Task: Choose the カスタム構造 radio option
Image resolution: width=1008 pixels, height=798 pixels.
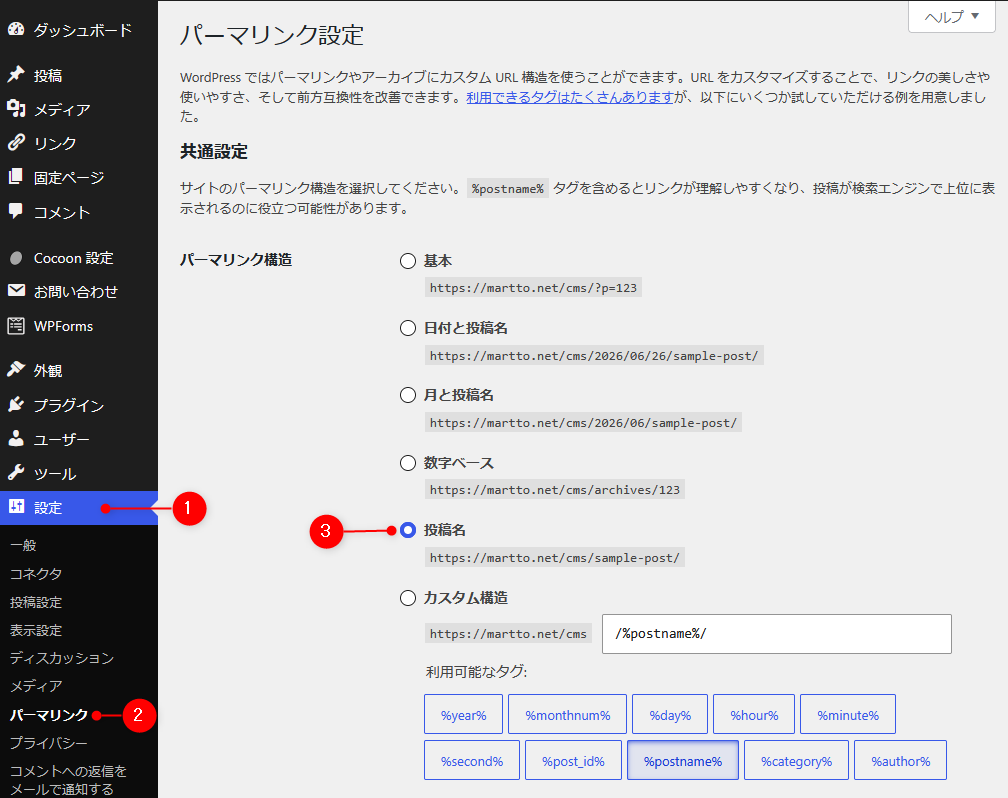Action: click(x=408, y=598)
